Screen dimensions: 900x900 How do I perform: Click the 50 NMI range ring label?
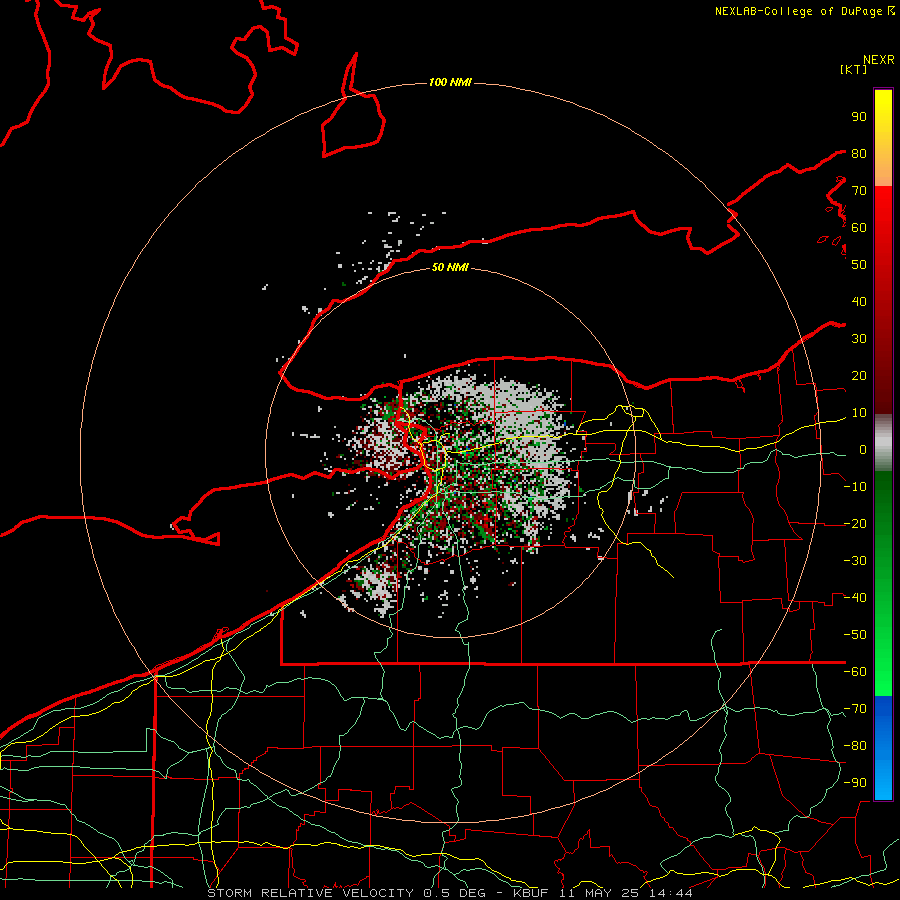[x=450, y=267]
